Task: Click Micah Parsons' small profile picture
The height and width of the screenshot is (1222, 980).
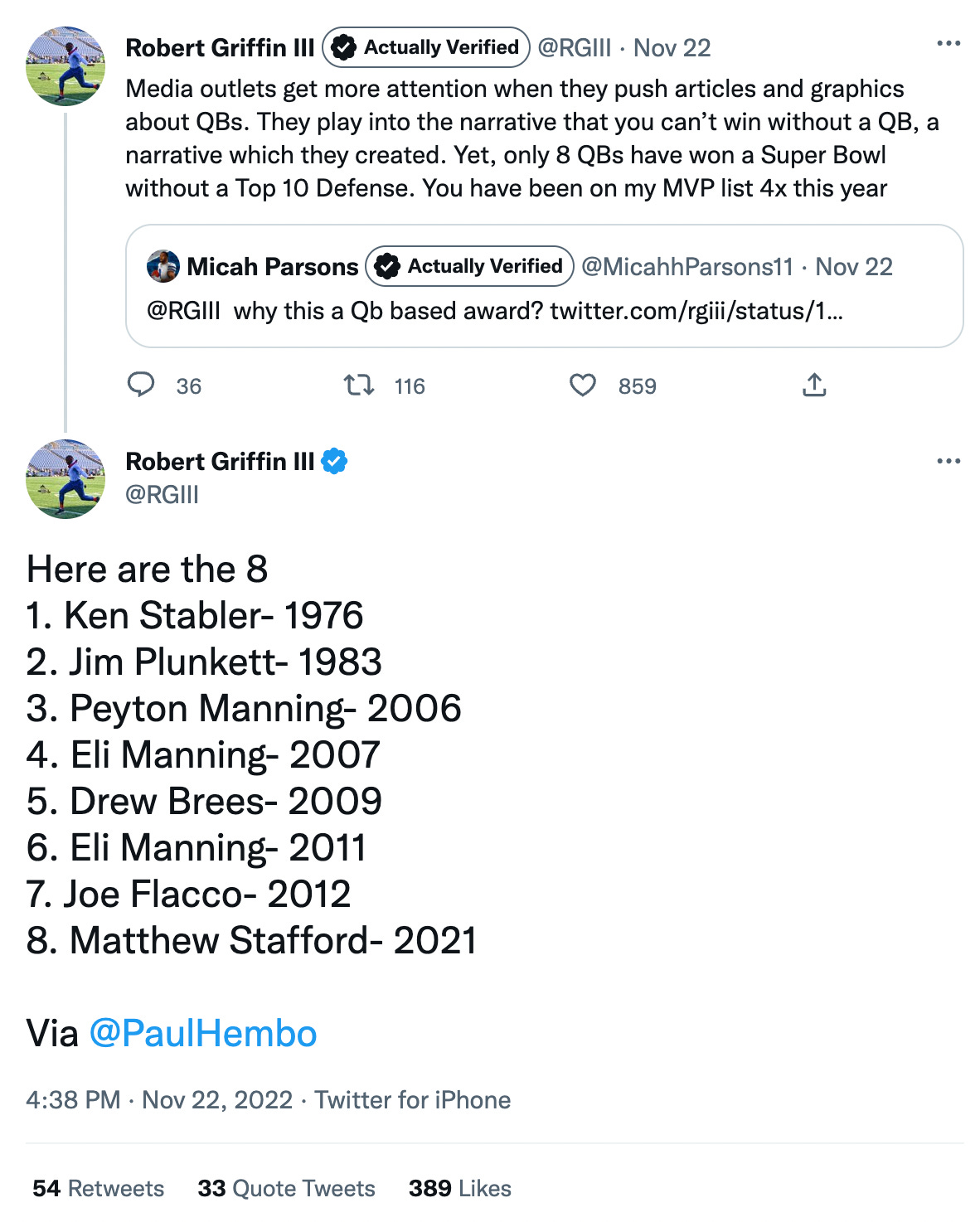Action: [163, 266]
